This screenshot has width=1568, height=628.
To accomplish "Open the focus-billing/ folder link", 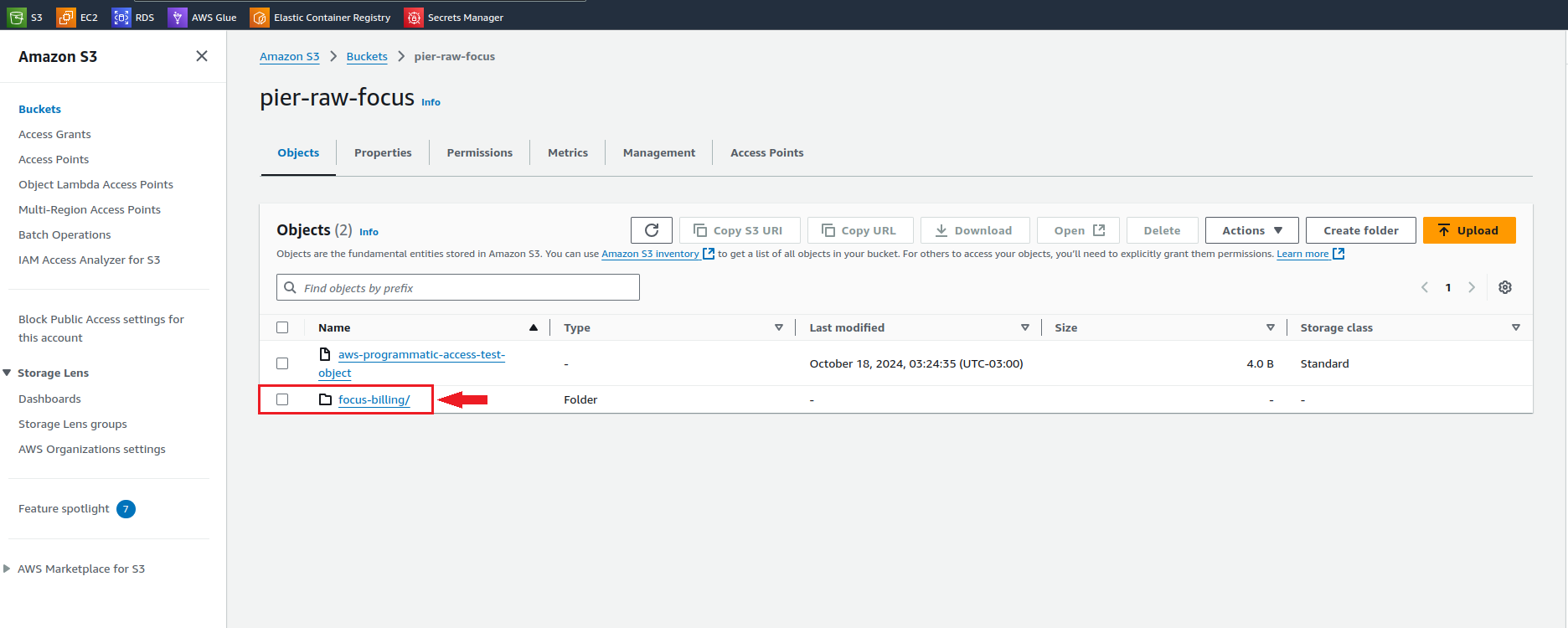I will coord(374,399).
